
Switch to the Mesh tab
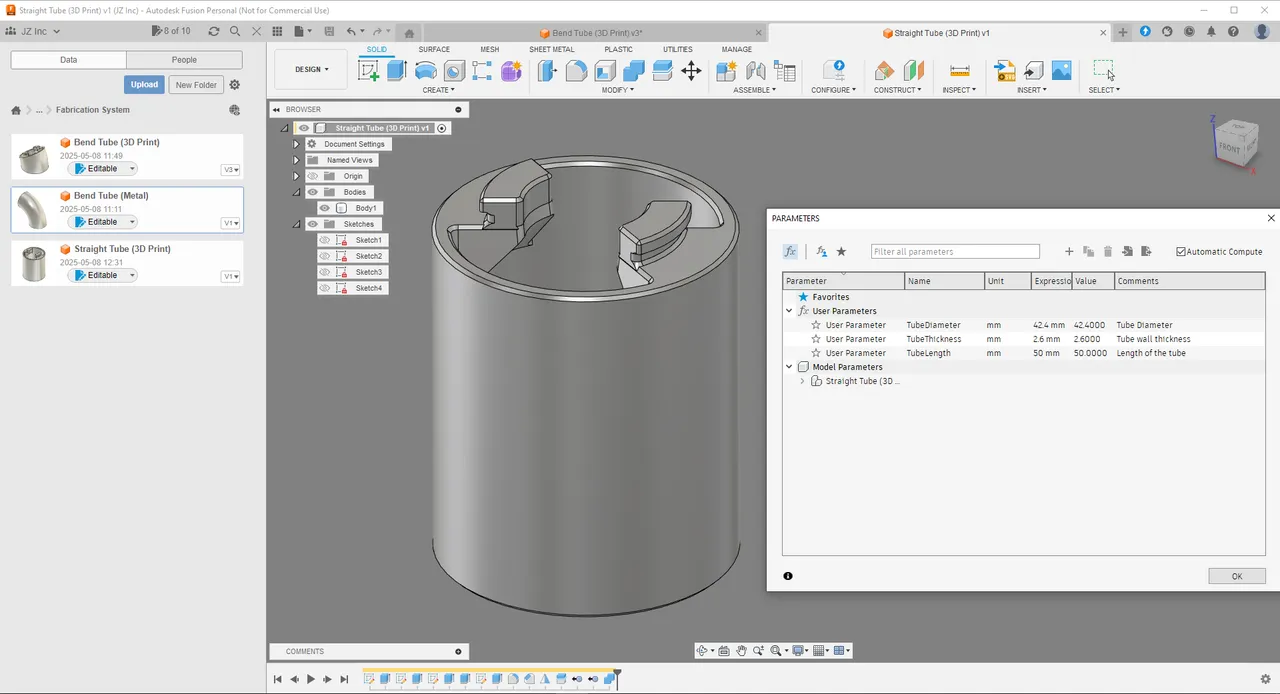[489, 49]
